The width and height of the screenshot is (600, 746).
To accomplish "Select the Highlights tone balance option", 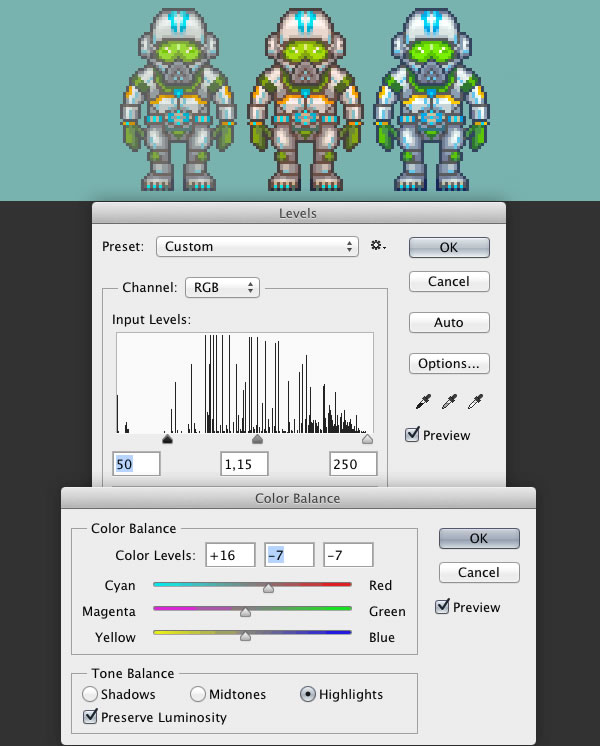I will [x=308, y=694].
